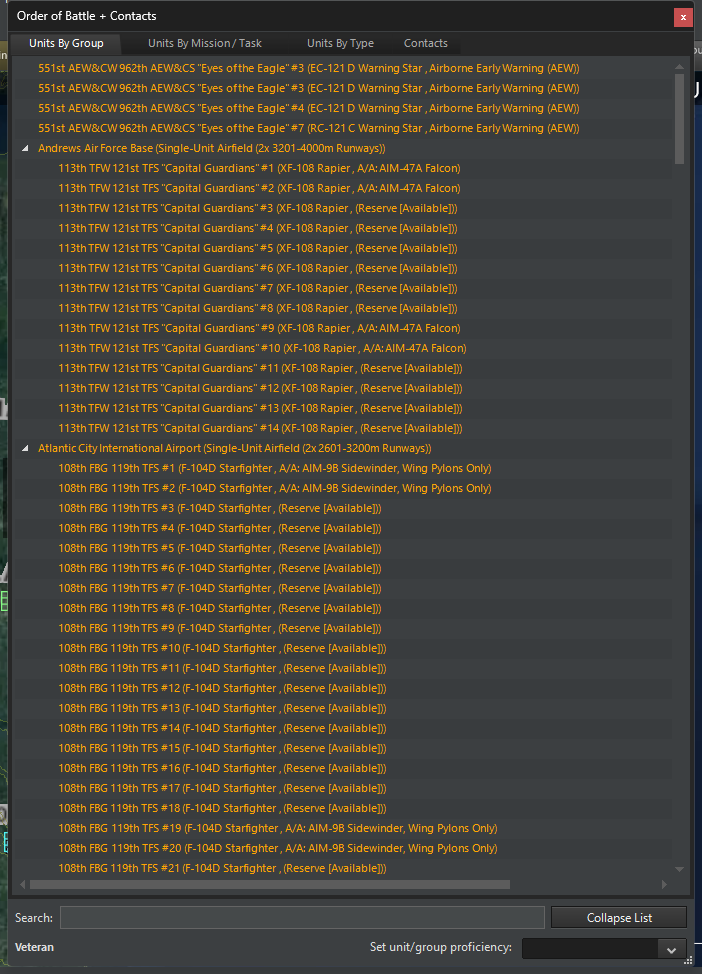
Task: Click vertical scrollbar down arrow
Action: click(679, 869)
